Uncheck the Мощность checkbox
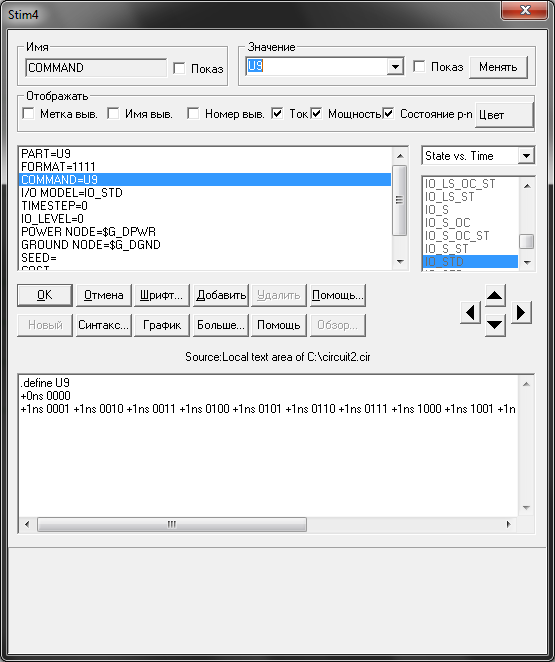Viewport: 555px width, 662px height. point(316,113)
